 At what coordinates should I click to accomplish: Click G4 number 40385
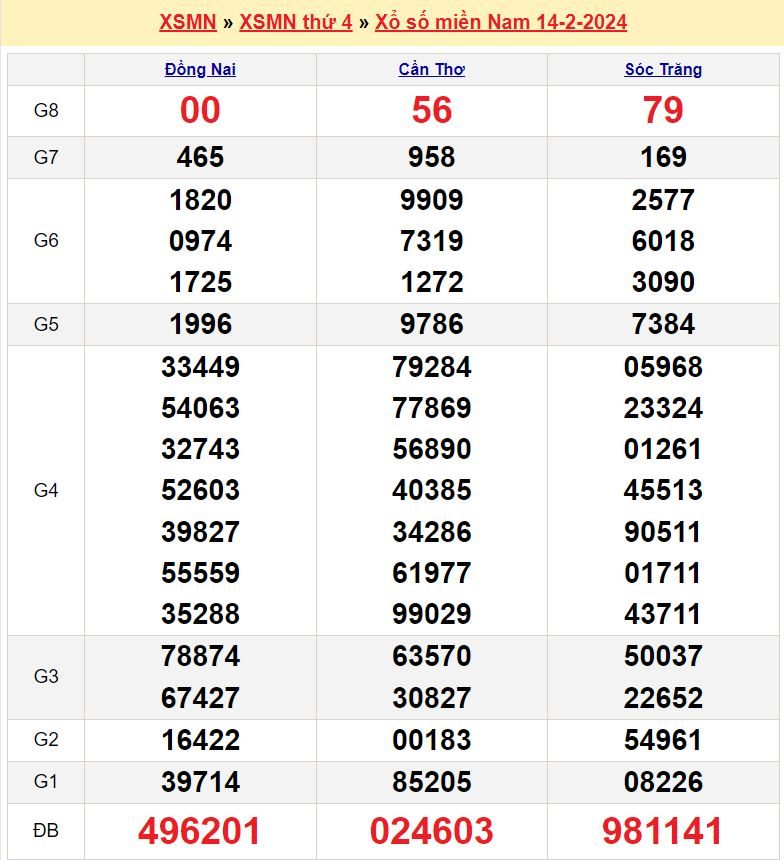[432, 490]
